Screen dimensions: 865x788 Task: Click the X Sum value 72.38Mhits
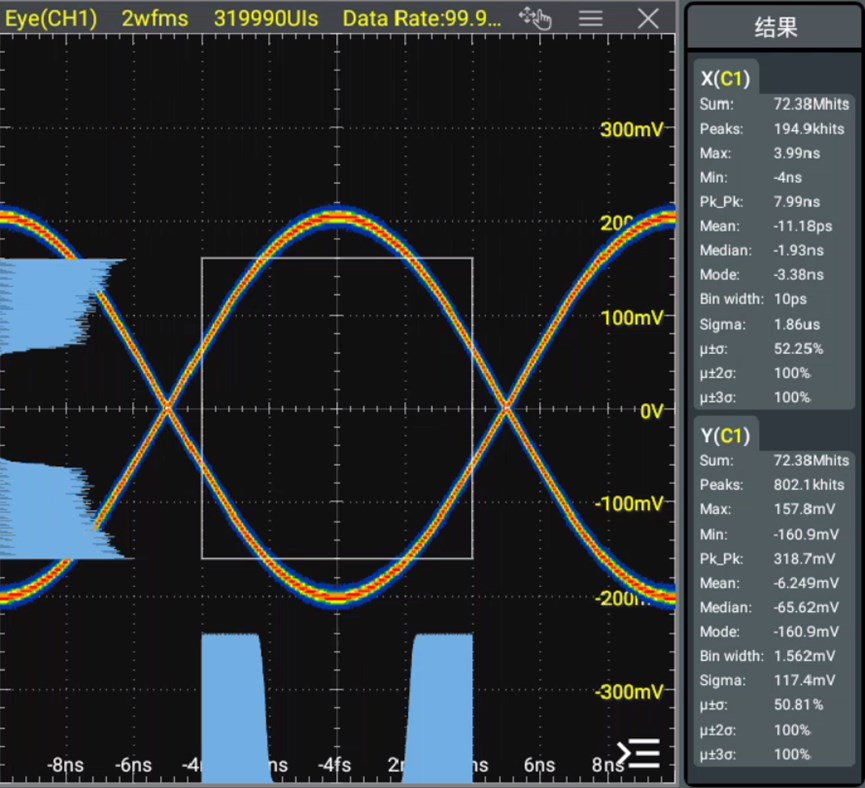point(811,104)
